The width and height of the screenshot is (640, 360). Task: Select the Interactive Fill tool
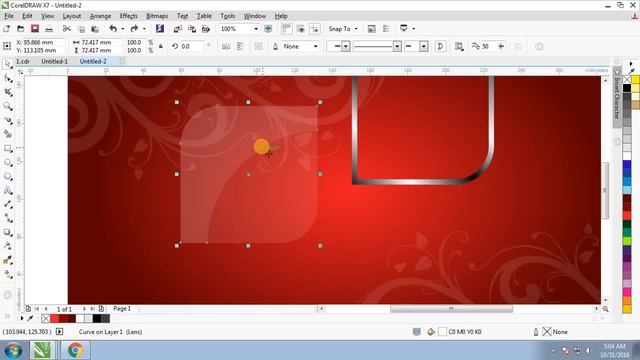(x=7, y=274)
